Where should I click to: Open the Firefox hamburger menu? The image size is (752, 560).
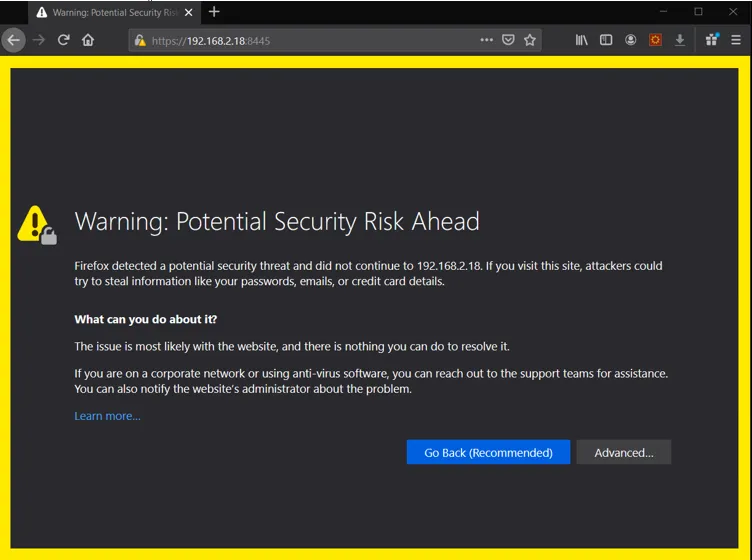pos(736,40)
